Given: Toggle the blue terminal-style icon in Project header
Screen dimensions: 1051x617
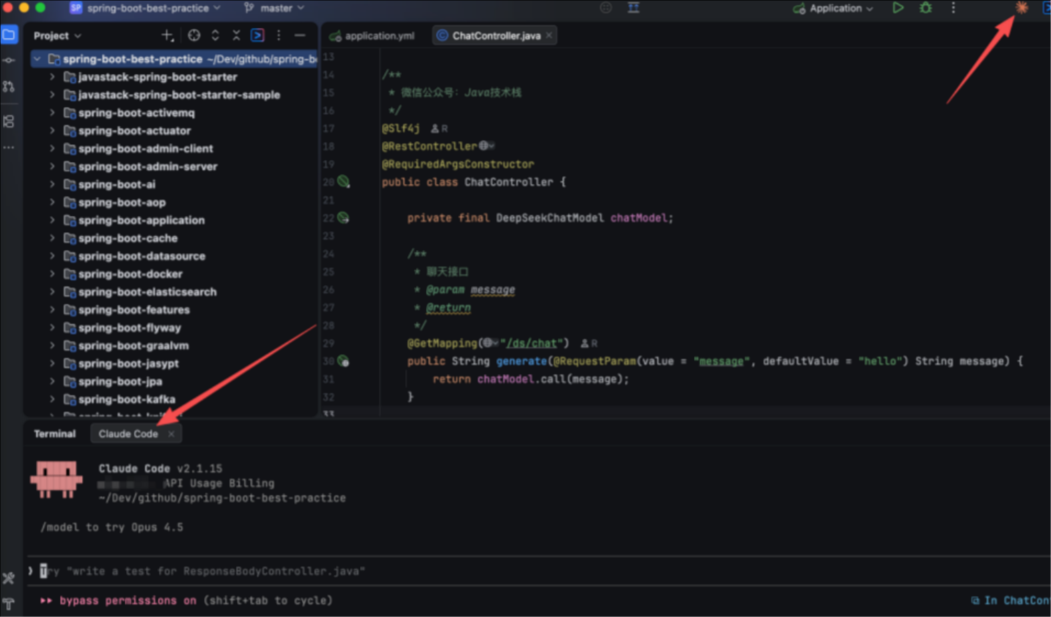Looking at the screenshot, I should (257, 36).
